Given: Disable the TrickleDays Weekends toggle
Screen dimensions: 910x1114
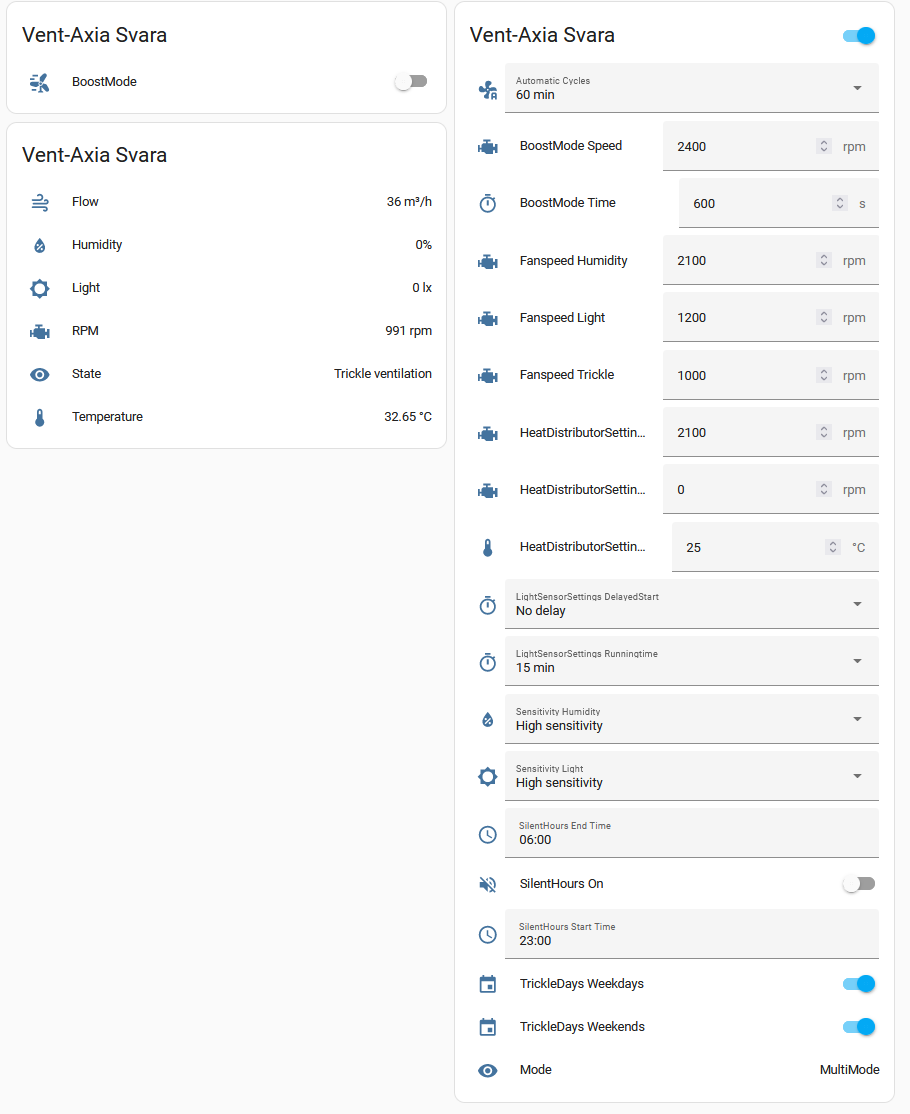Looking at the screenshot, I should pos(859,1027).
